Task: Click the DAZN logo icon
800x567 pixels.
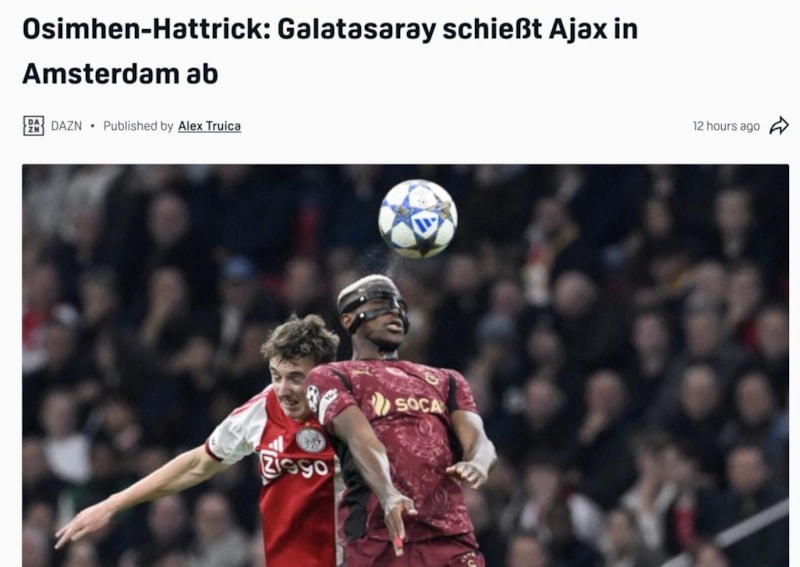Action: pyautogui.click(x=34, y=126)
